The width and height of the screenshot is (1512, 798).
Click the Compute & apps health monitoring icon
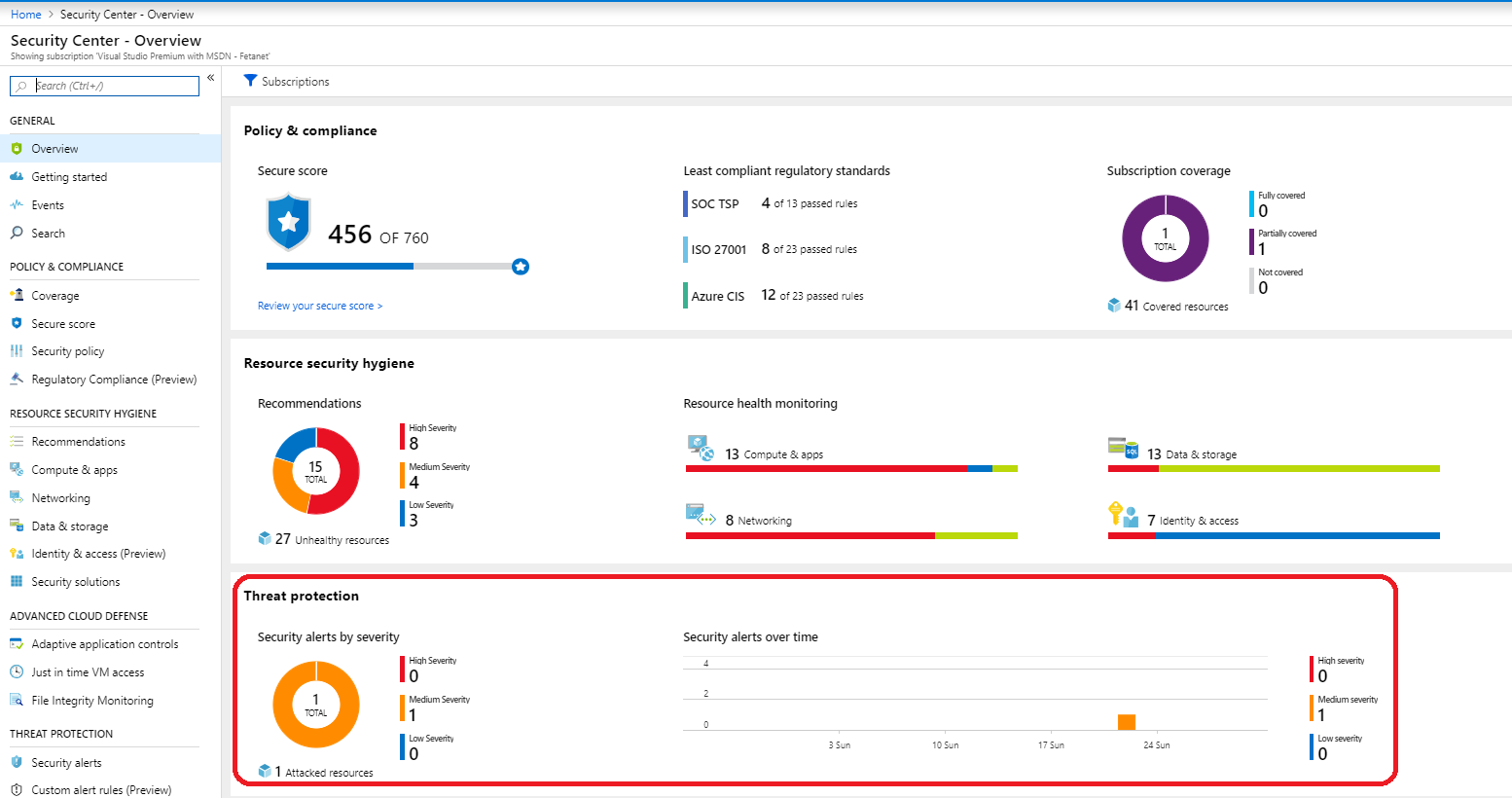point(701,449)
